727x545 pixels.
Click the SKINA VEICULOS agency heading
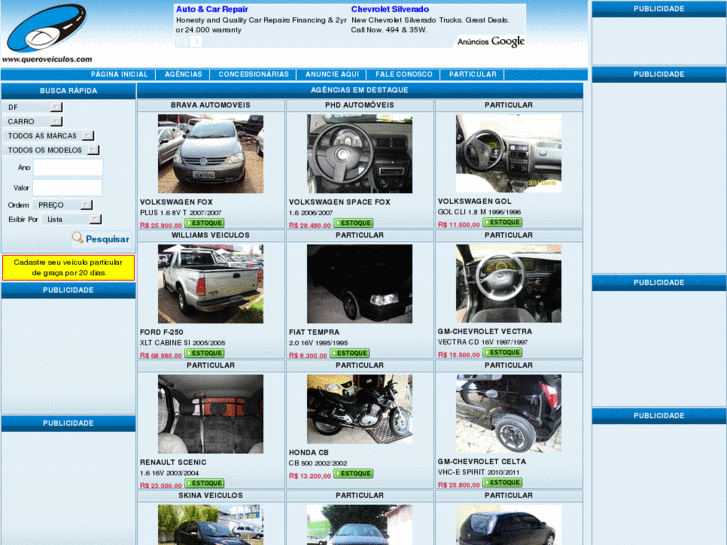(x=210, y=495)
